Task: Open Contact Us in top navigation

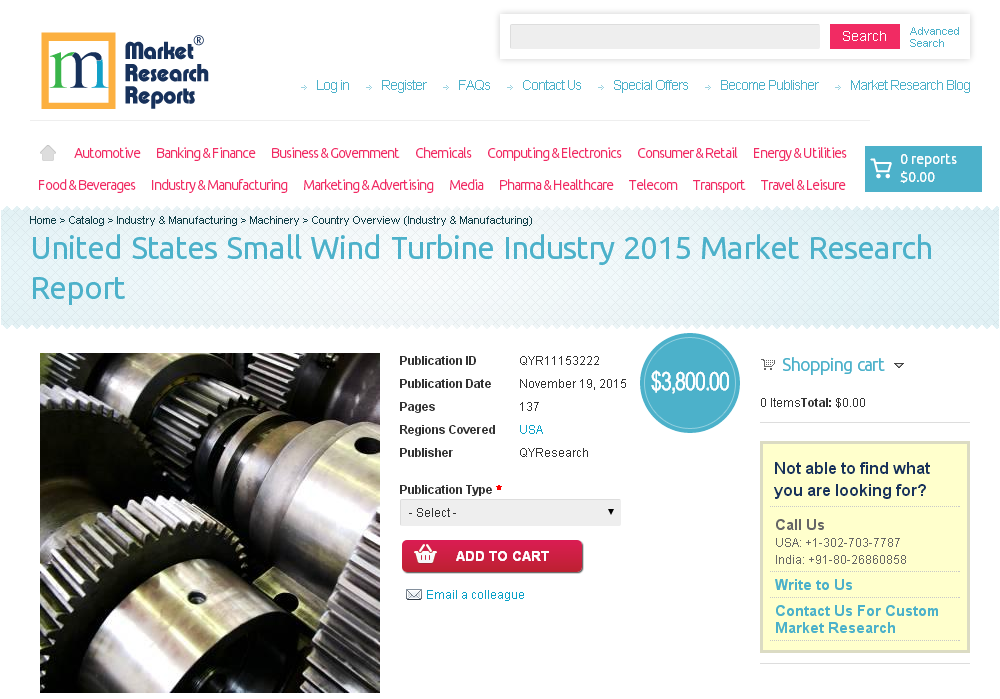Action: point(552,85)
